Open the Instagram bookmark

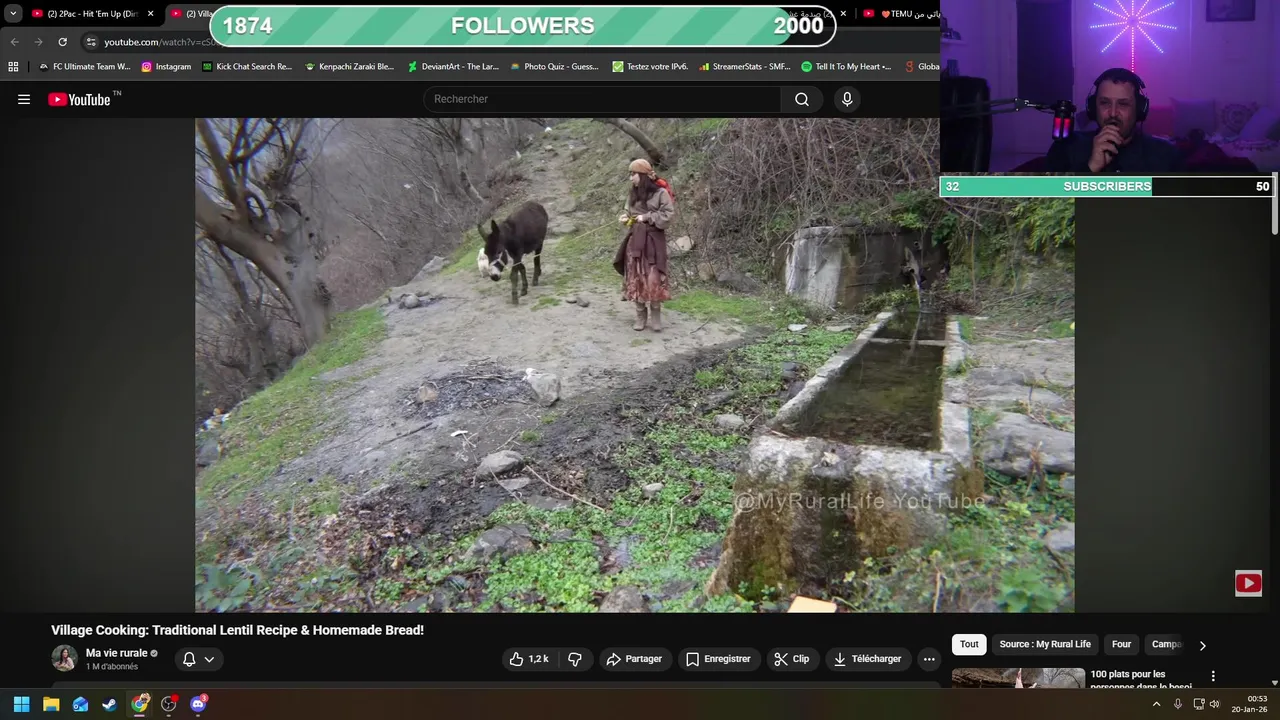(166, 67)
